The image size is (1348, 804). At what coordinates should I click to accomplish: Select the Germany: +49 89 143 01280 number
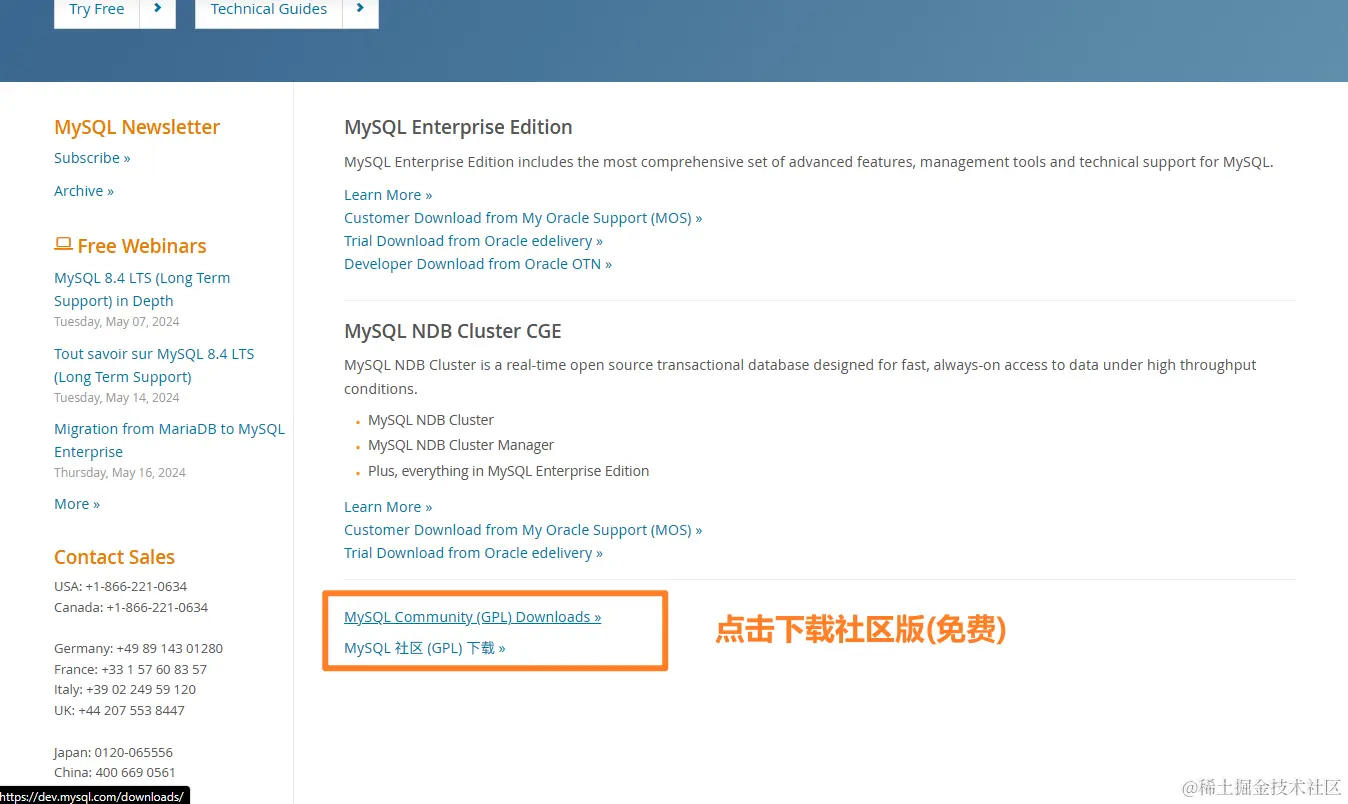[x=138, y=648]
